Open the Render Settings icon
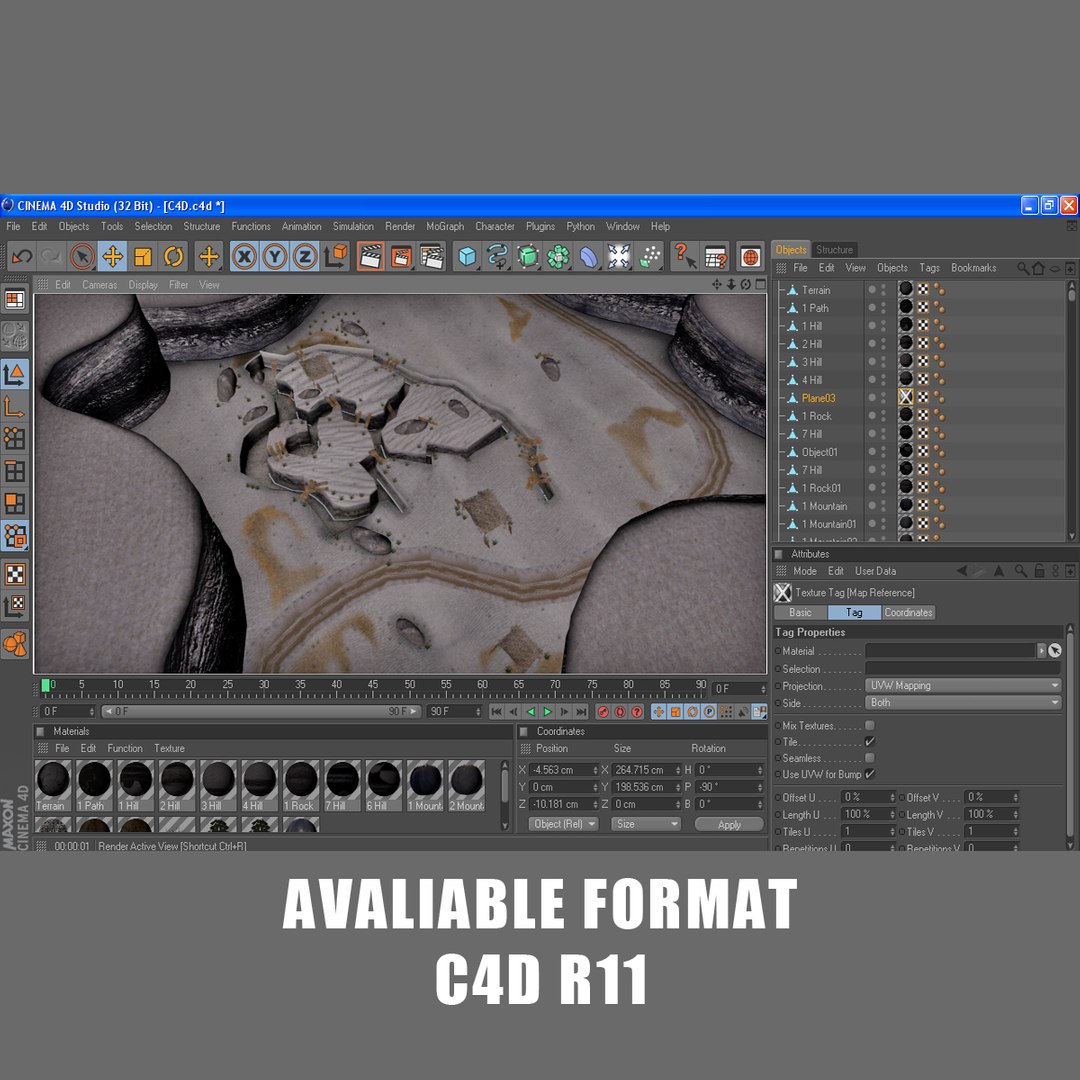 (x=432, y=257)
